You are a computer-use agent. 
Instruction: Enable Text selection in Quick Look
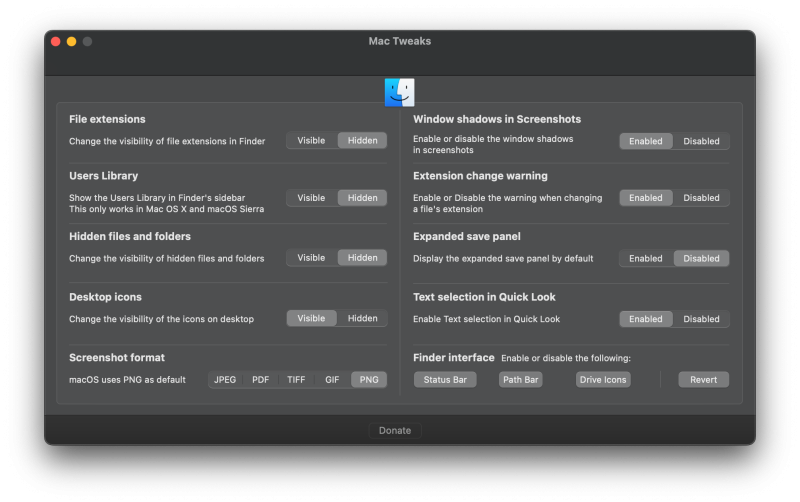[x=645, y=319]
